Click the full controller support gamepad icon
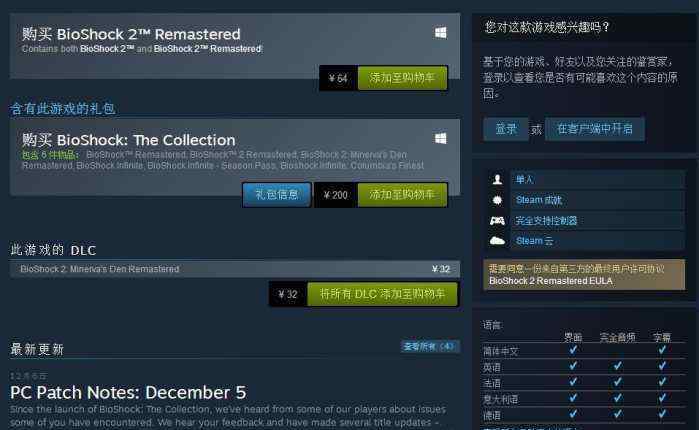The image size is (699, 430). pos(497,221)
